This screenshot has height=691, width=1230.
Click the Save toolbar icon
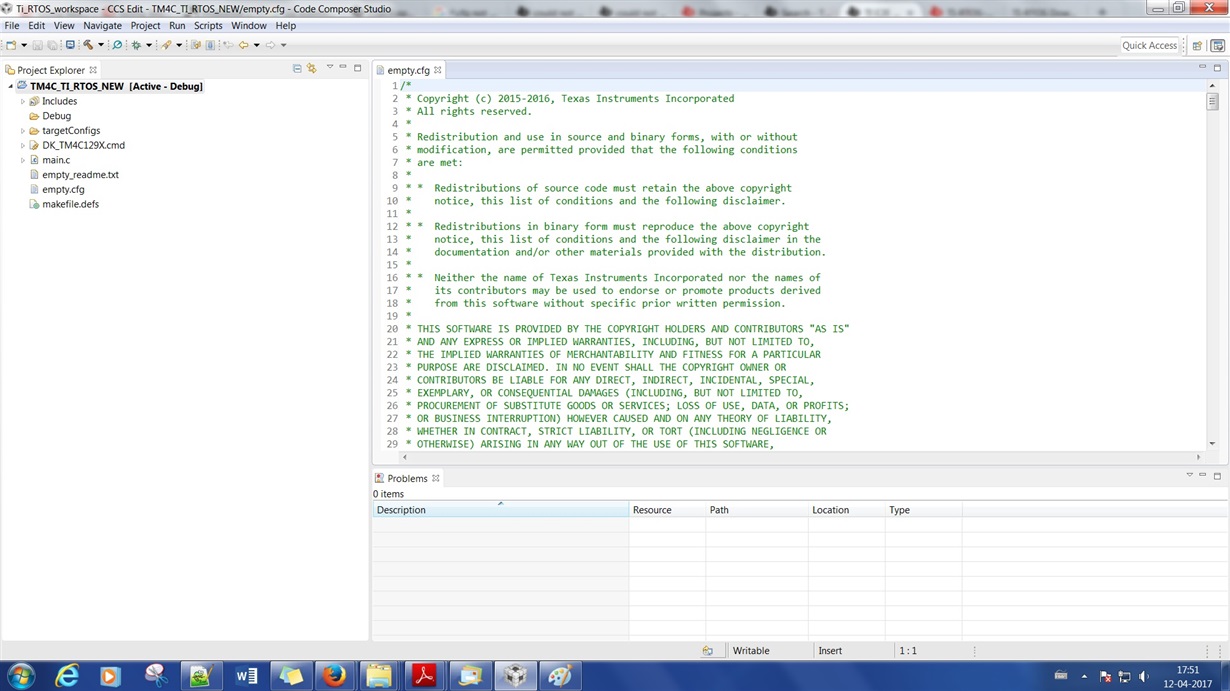point(37,45)
